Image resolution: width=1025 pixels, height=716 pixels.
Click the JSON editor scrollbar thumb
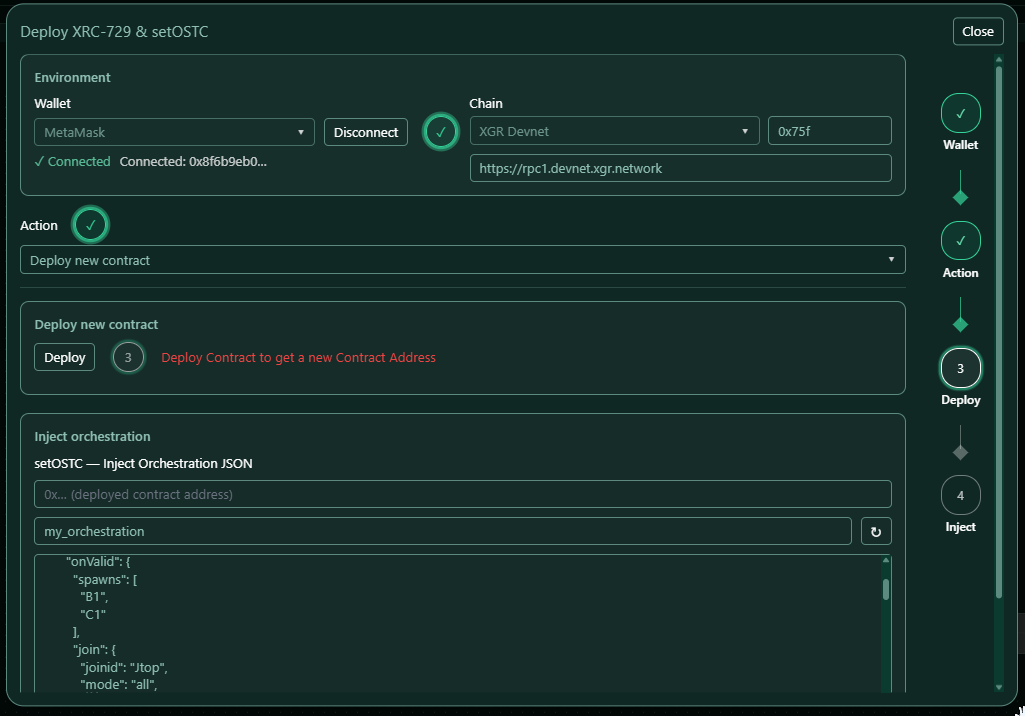coord(886,589)
